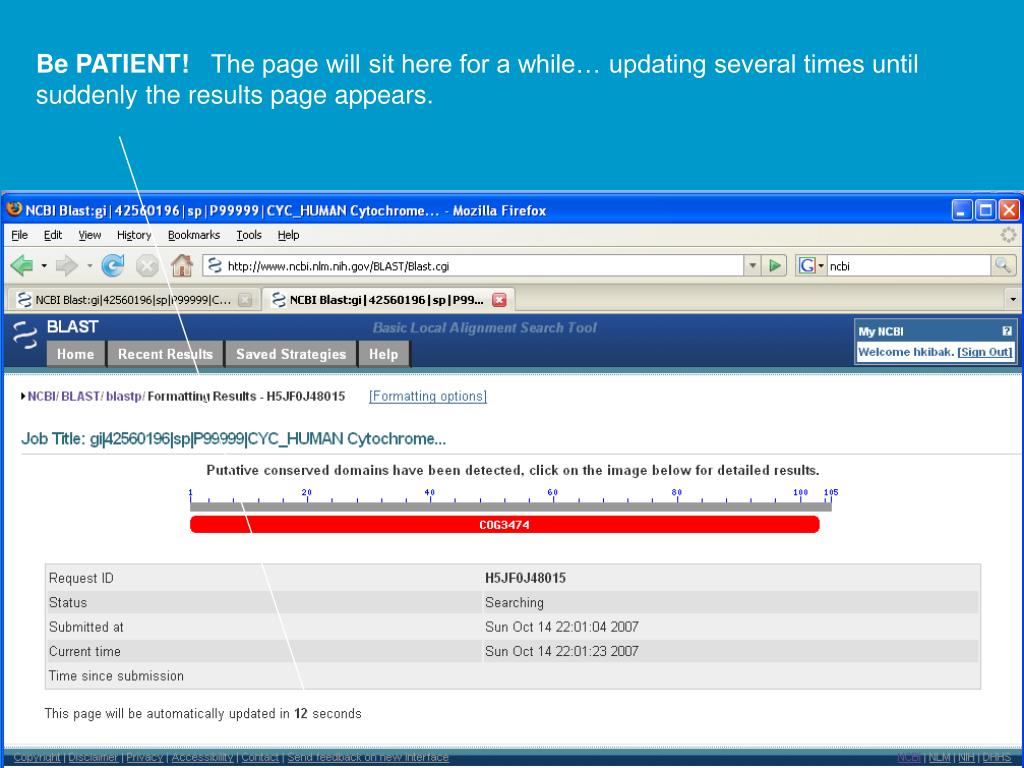
Task: Open the Firefox Help menu
Action: (288, 235)
